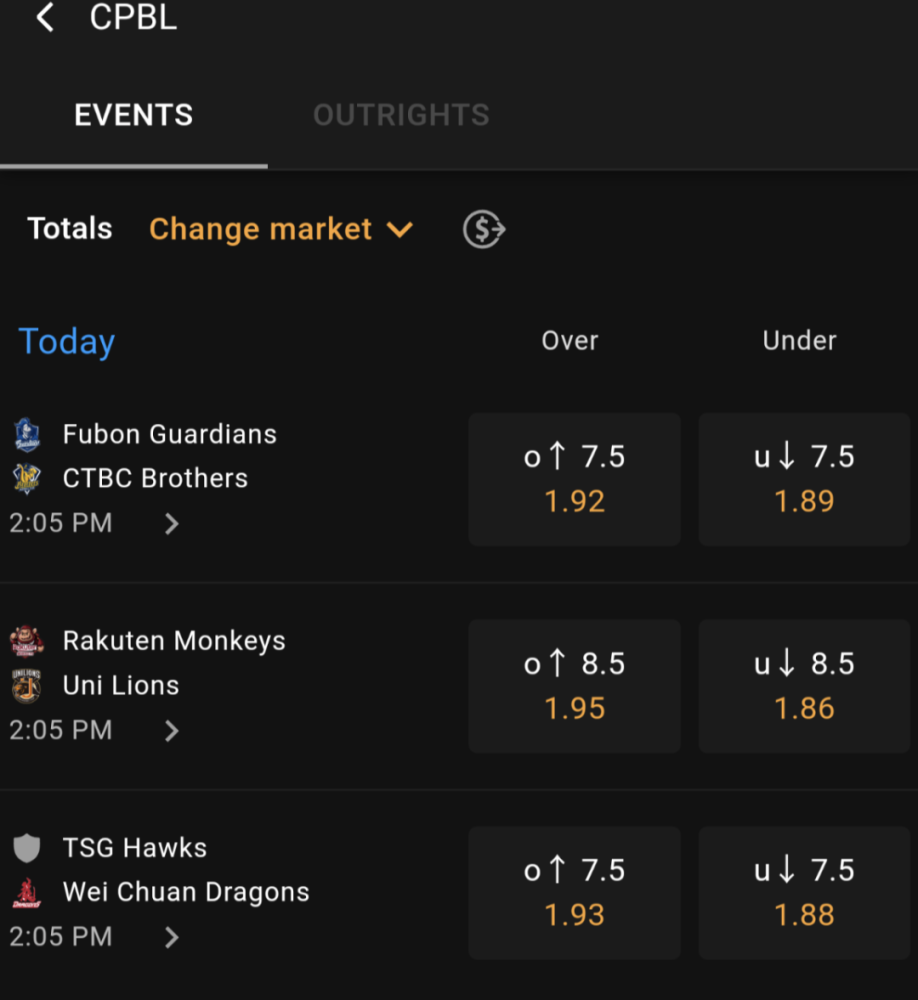
Task: Tap the Rakuten Monkeys team logo
Action: pos(27,640)
